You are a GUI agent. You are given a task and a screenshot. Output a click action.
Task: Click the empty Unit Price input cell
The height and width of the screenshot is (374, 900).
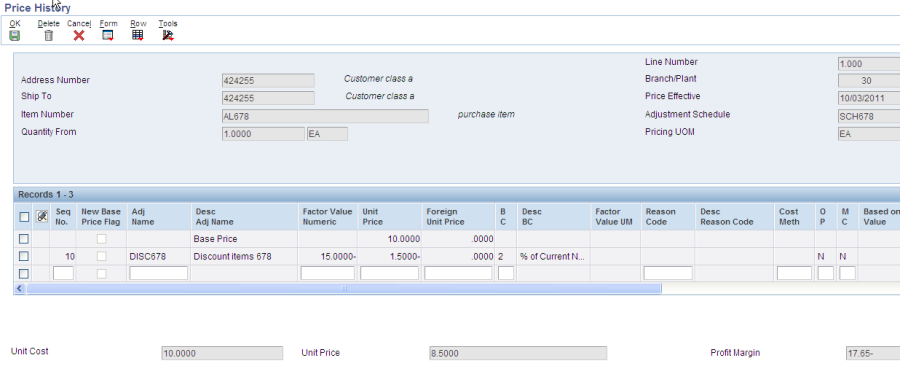point(389,273)
